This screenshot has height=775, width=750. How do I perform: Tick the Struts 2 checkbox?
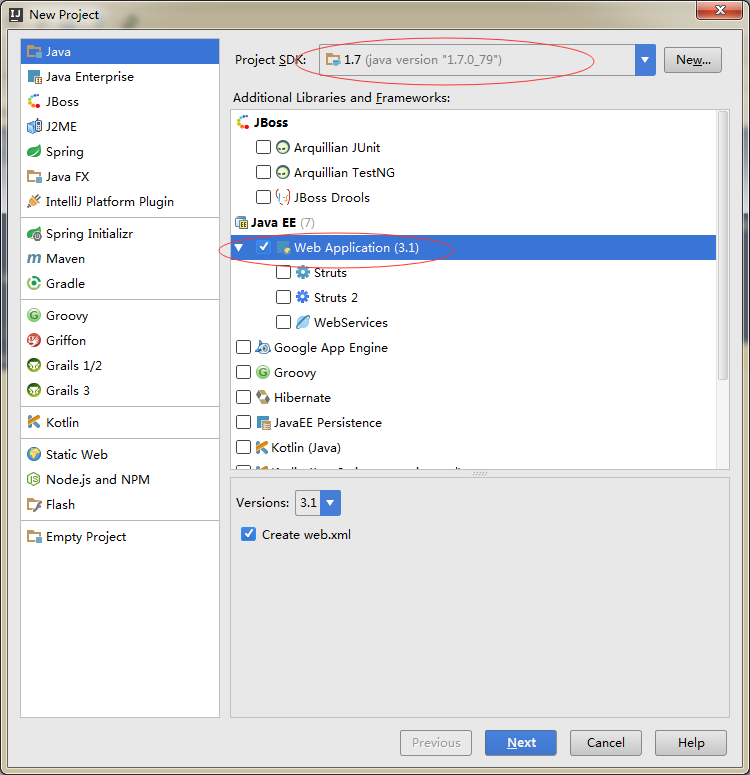coord(283,297)
